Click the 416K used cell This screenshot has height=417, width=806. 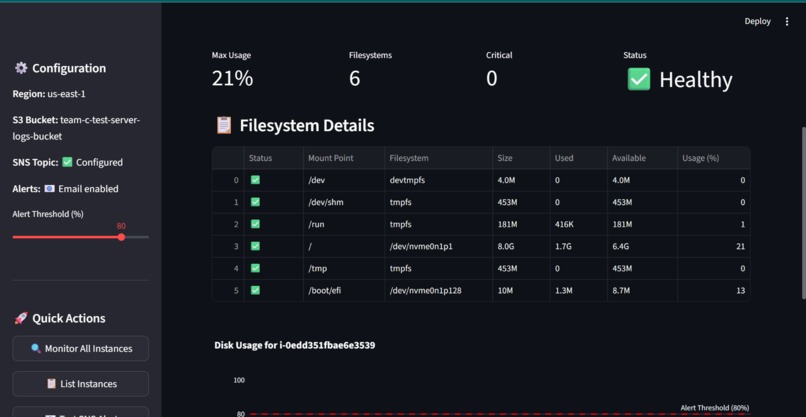578,224
